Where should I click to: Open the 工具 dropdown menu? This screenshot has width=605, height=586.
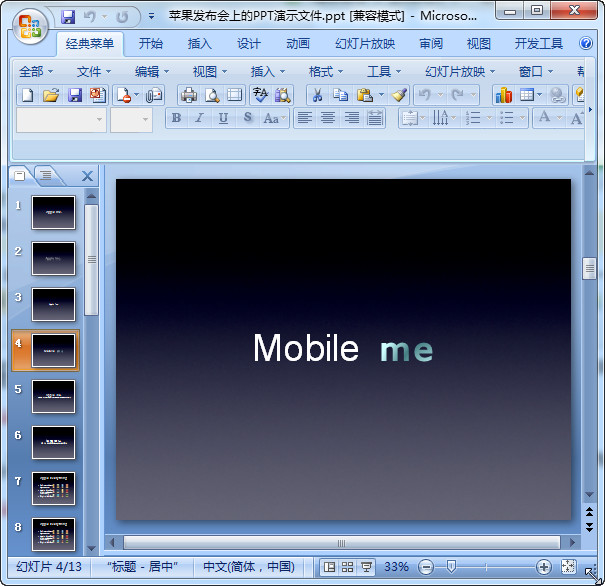click(x=384, y=71)
